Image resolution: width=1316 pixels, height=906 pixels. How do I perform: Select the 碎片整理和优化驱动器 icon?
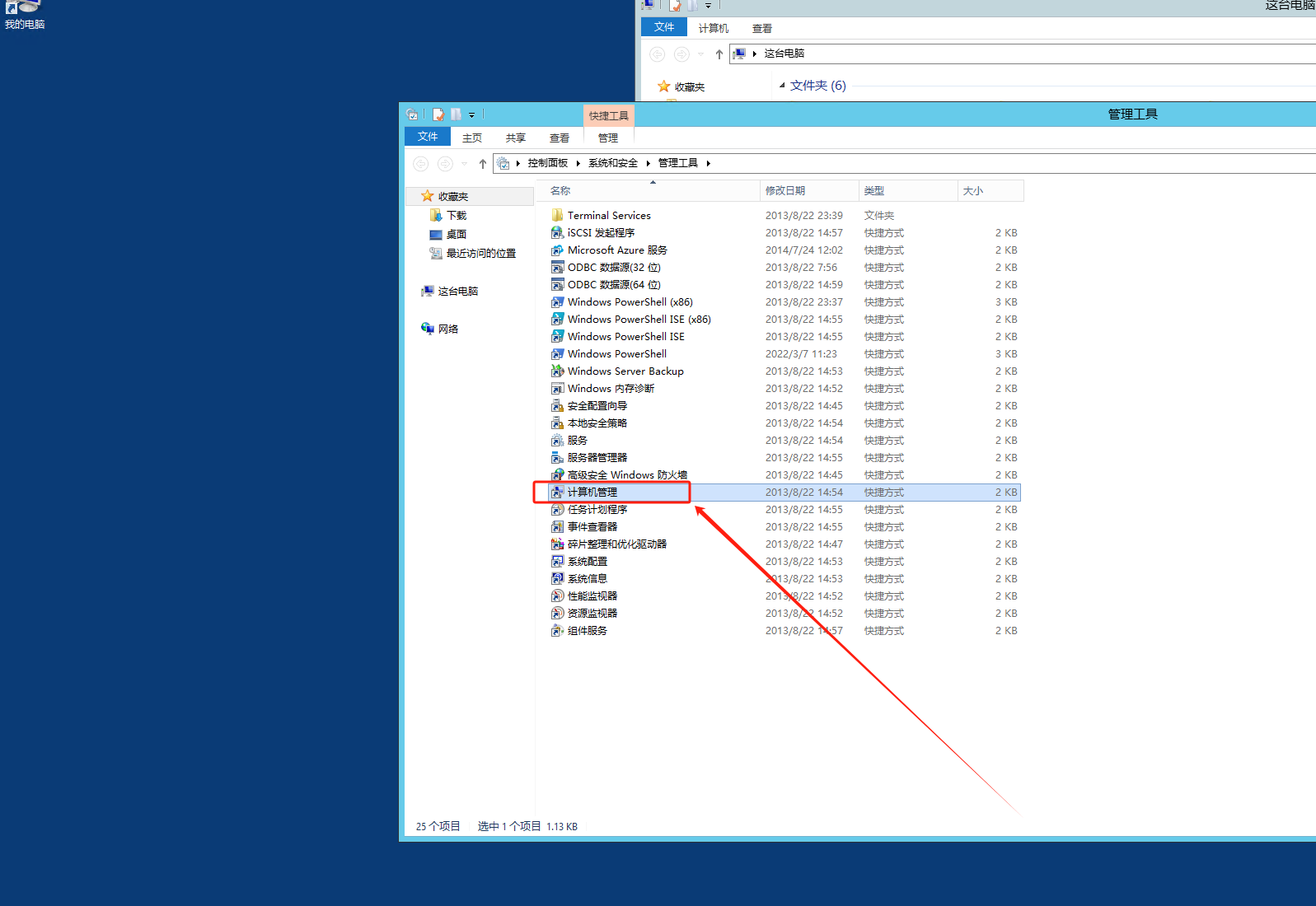pos(558,544)
